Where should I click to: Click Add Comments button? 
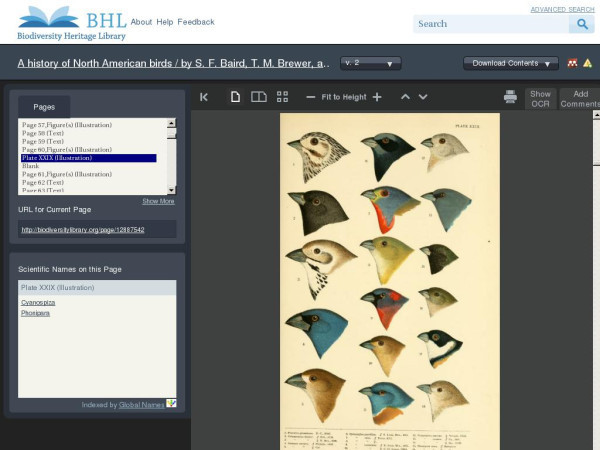tap(580, 99)
